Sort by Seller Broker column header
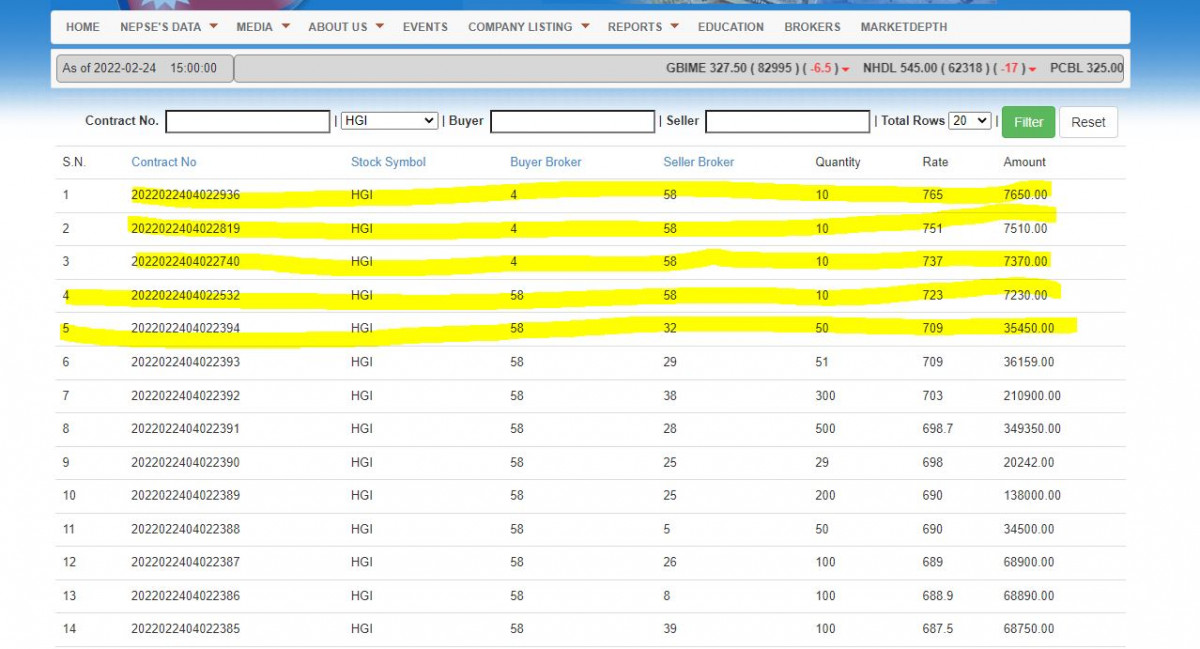Image resolution: width=1200 pixels, height=649 pixels. click(699, 162)
